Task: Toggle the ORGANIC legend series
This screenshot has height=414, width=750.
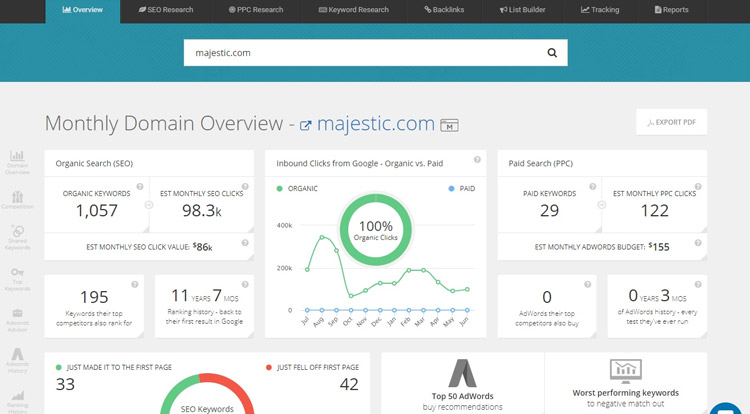Action: pos(297,188)
